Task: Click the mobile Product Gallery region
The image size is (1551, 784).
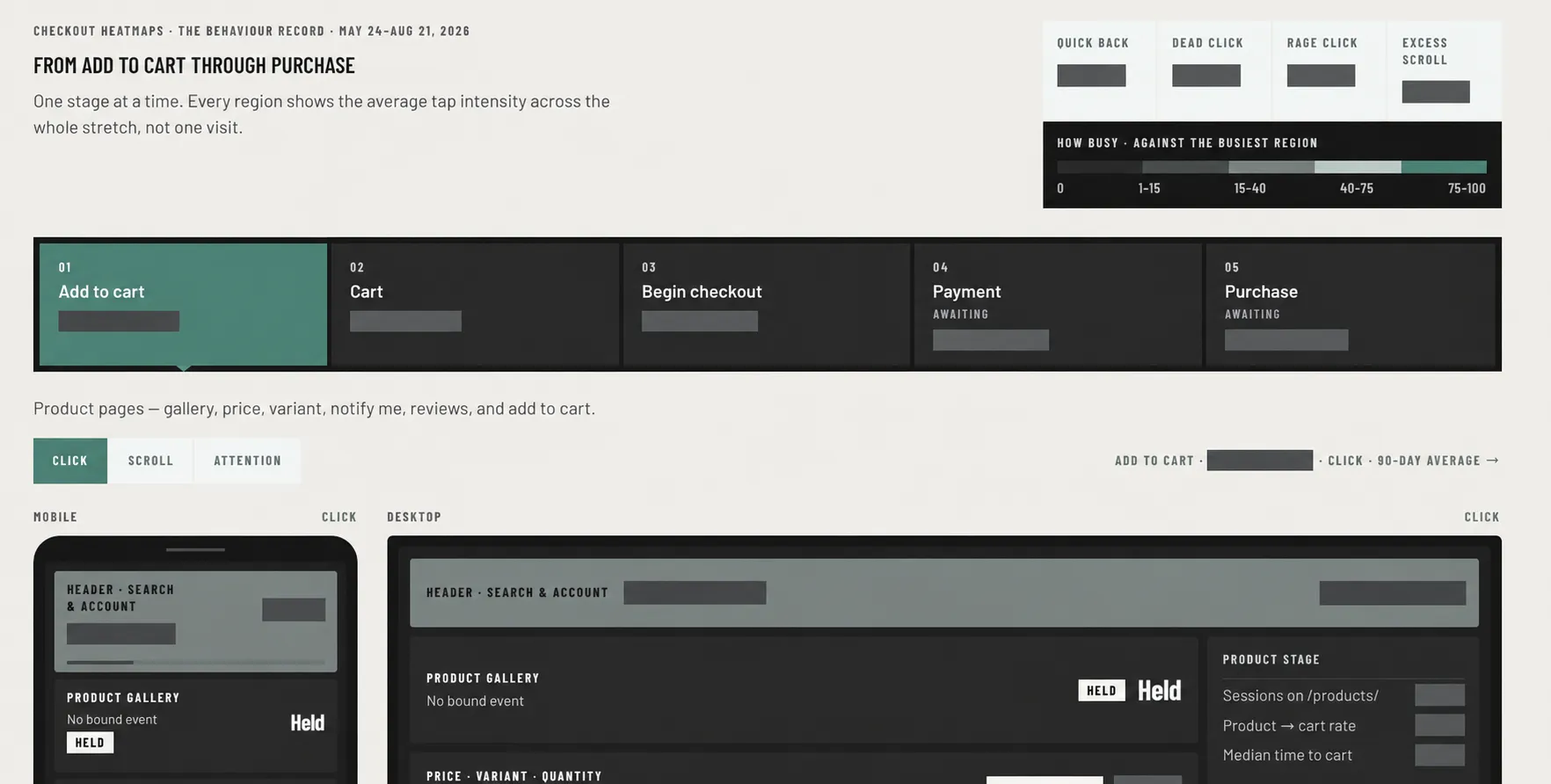Action: (195, 726)
